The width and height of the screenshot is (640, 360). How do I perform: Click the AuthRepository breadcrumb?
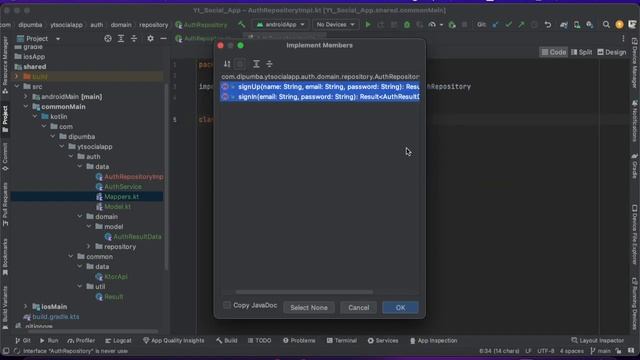pyautogui.click(x=201, y=25)
